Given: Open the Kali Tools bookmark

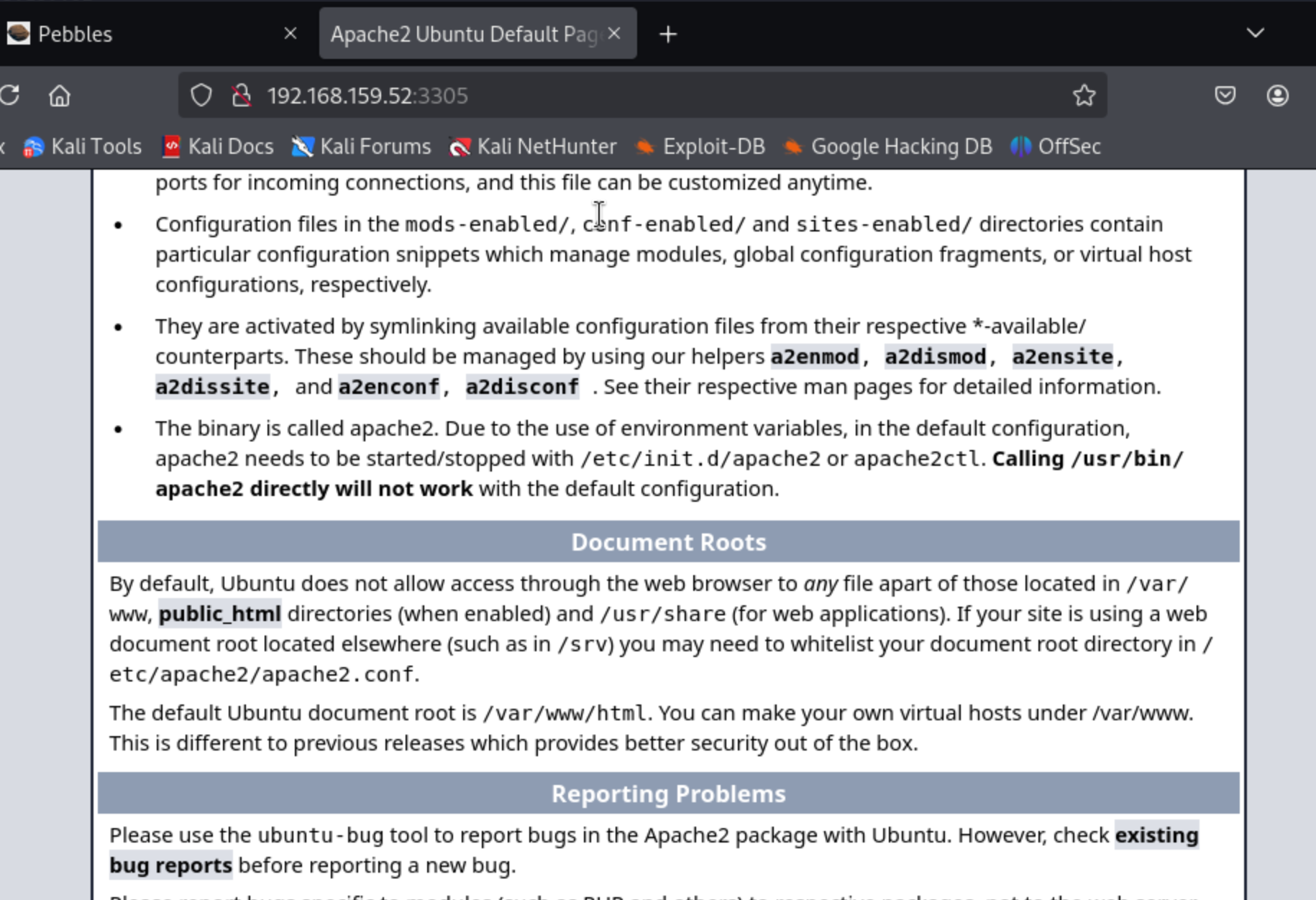Looking at the screenshot, I should pos(82,147).
